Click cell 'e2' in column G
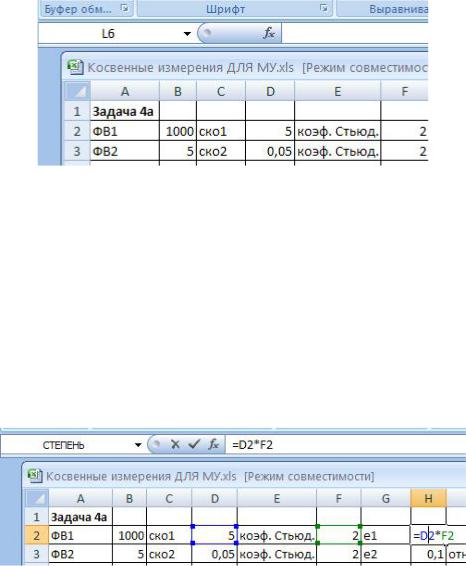 386,554
